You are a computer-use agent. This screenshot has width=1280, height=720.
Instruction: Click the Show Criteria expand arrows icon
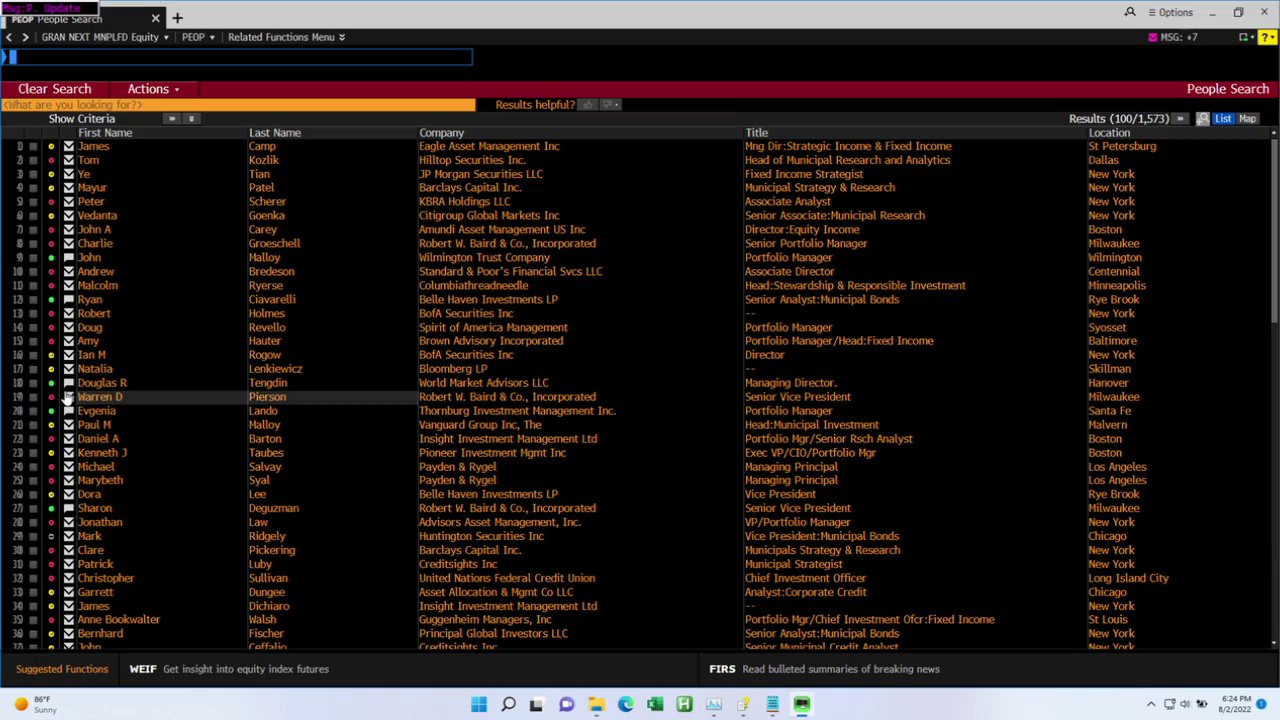click(172, 119)
